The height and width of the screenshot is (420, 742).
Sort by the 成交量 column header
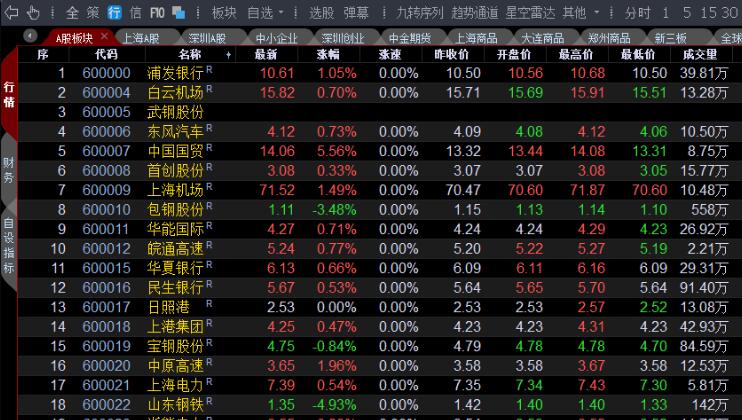coord(700,54)
